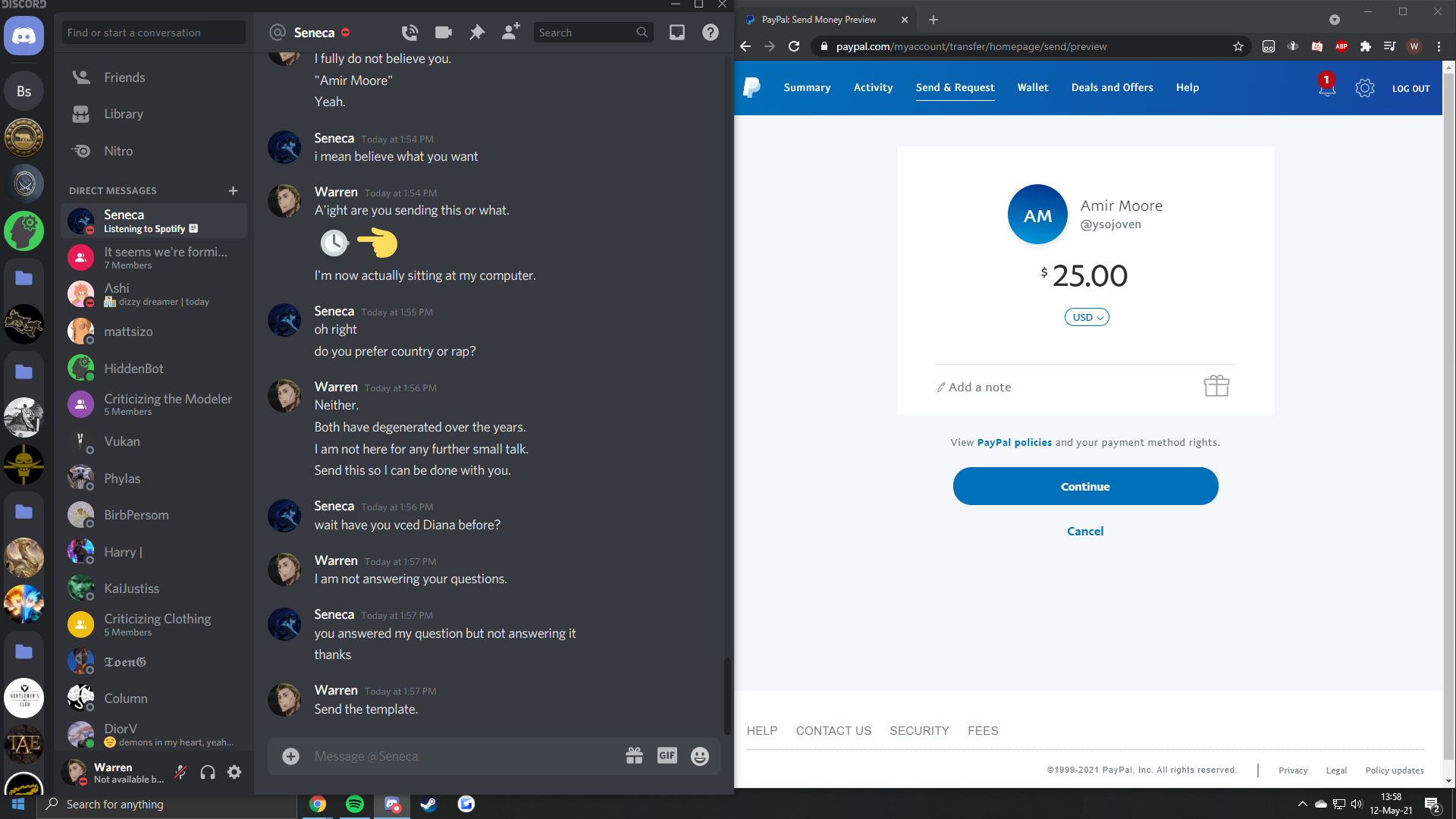Reload the PayPal page
The image size is (1456, 819).
794,46
